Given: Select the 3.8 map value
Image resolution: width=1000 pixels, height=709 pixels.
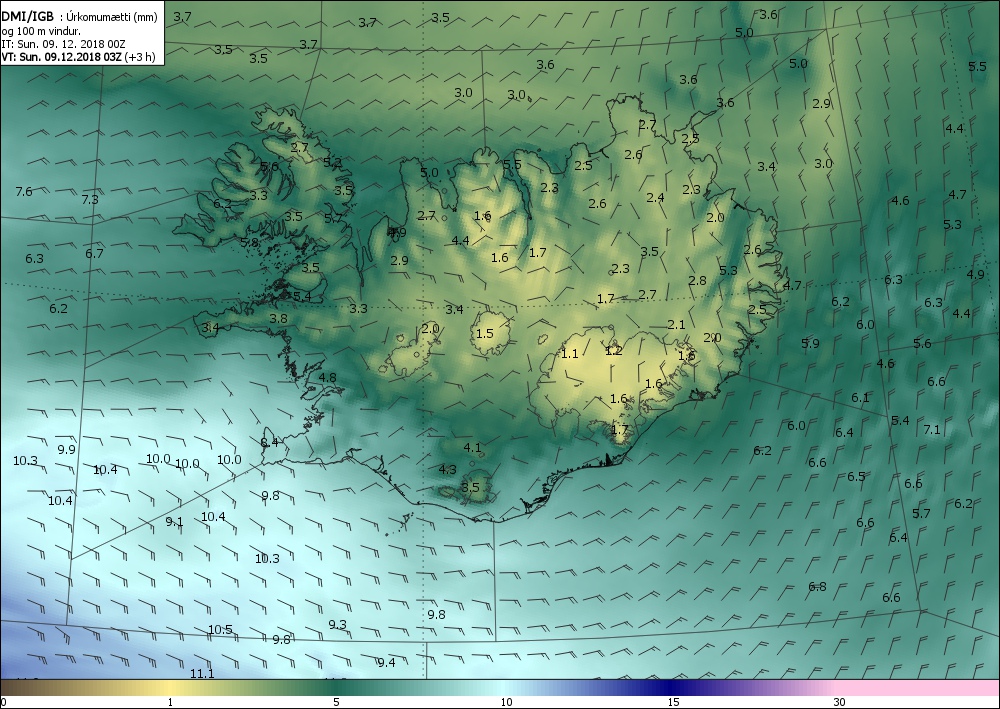Looking at the screenshot, I should coord(278,318).
